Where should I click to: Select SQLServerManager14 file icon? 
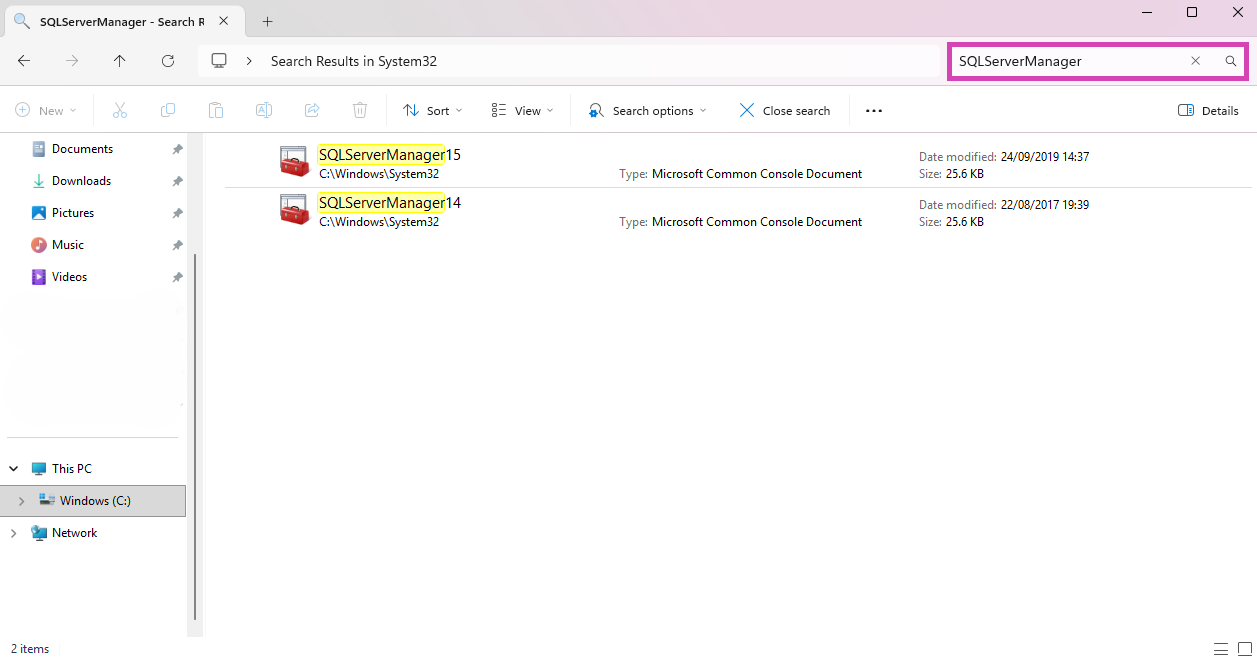294,210
